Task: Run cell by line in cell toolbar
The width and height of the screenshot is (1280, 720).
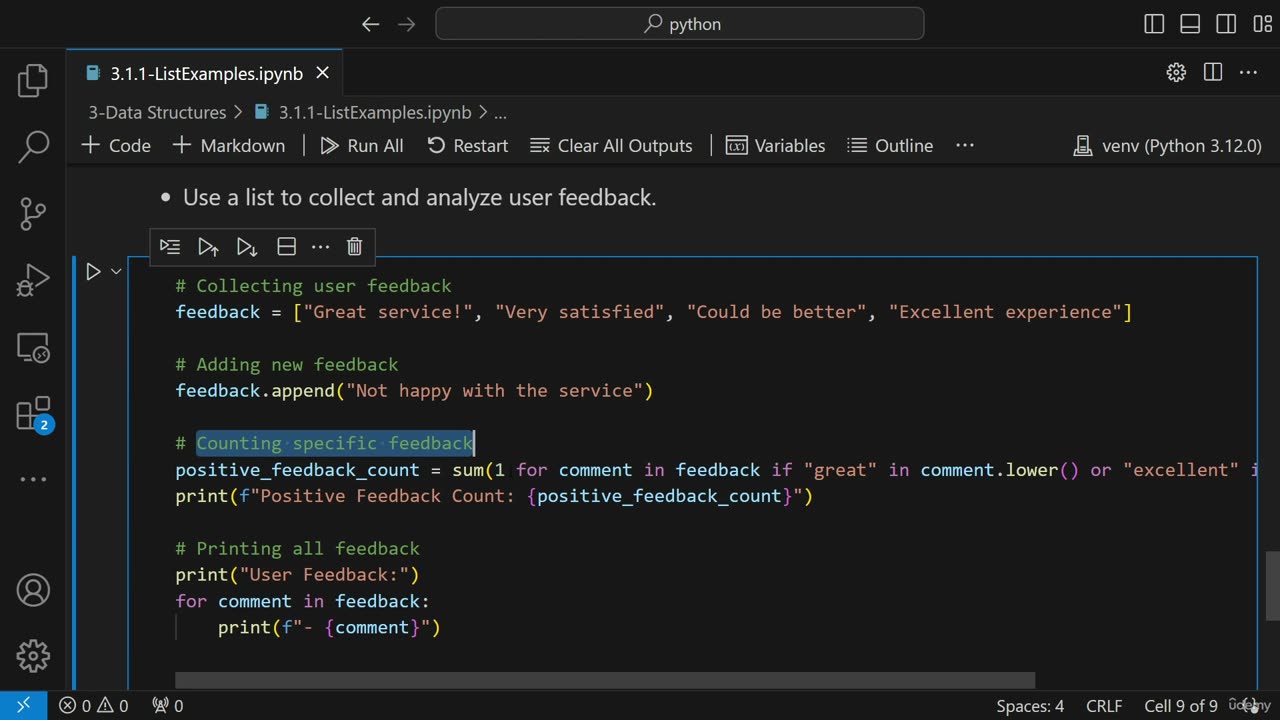Action: tap(170, 246)
